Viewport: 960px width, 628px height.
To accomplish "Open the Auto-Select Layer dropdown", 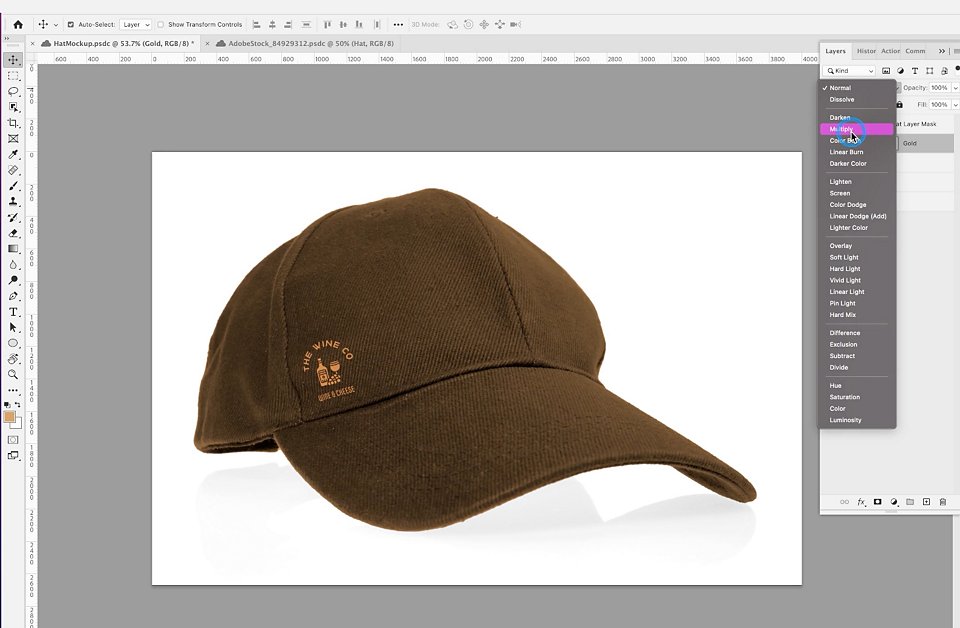I will [x=135, y=24].
